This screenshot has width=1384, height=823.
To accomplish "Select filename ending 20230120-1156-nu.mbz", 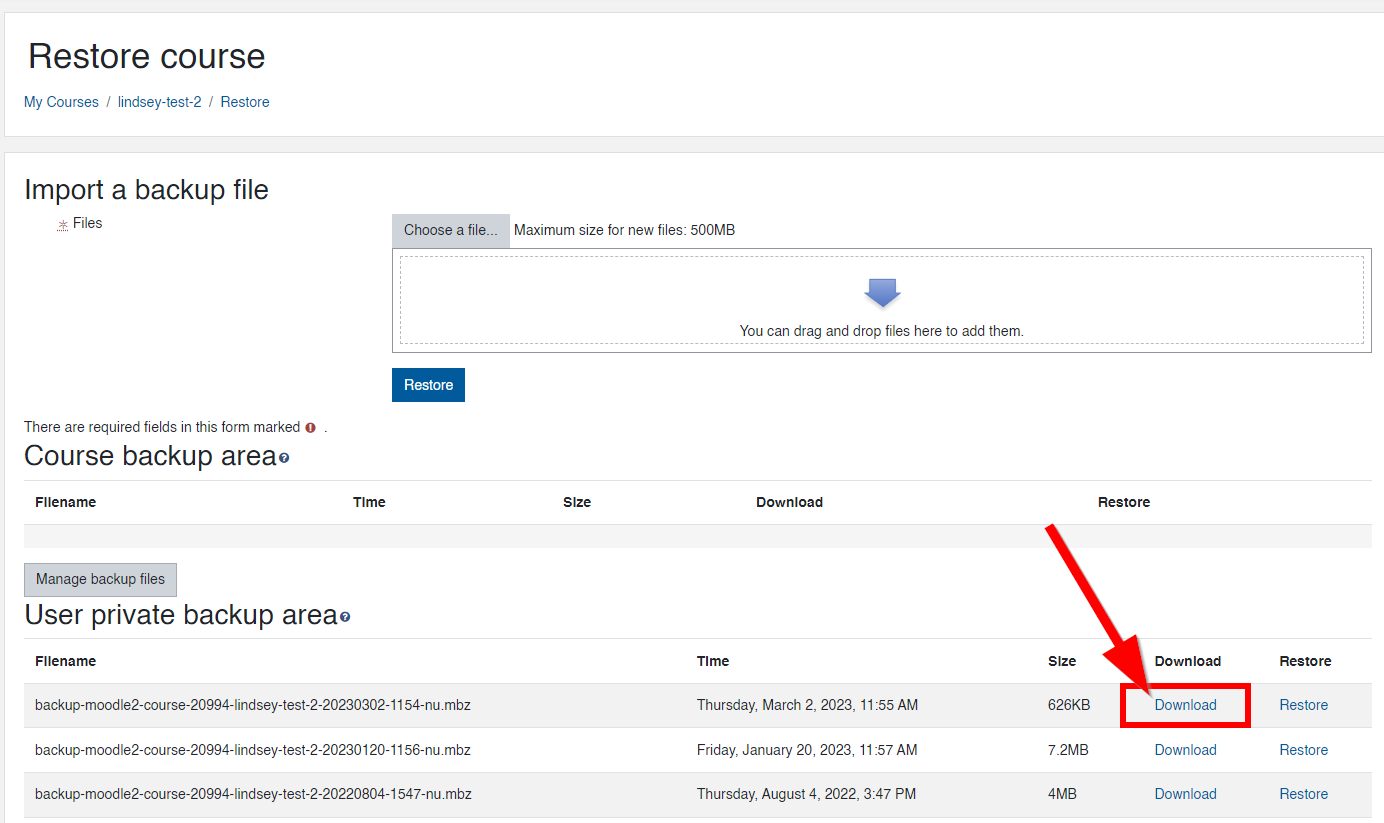I will point(253,750).
